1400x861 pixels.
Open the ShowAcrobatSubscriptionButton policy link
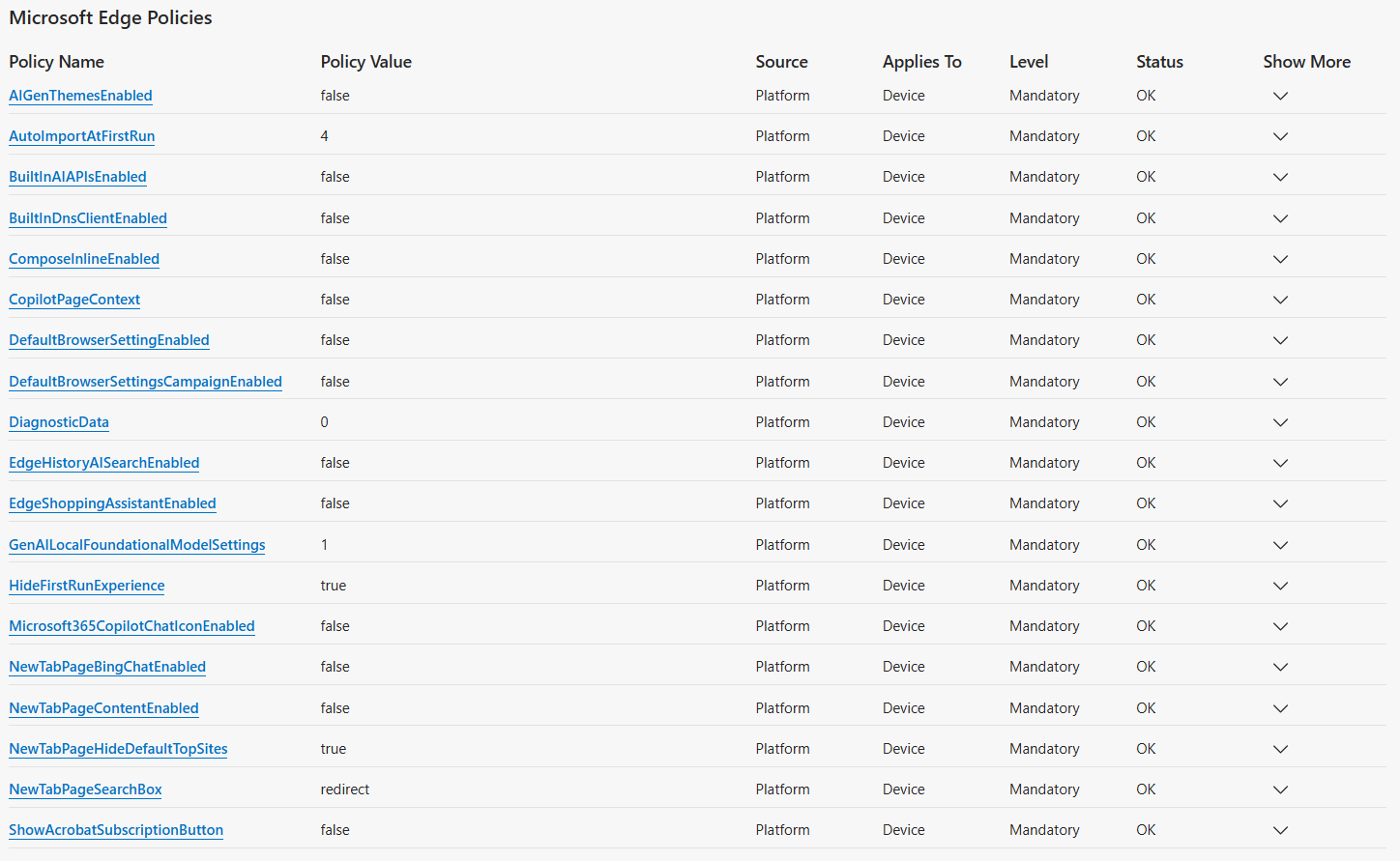(115, 830)
